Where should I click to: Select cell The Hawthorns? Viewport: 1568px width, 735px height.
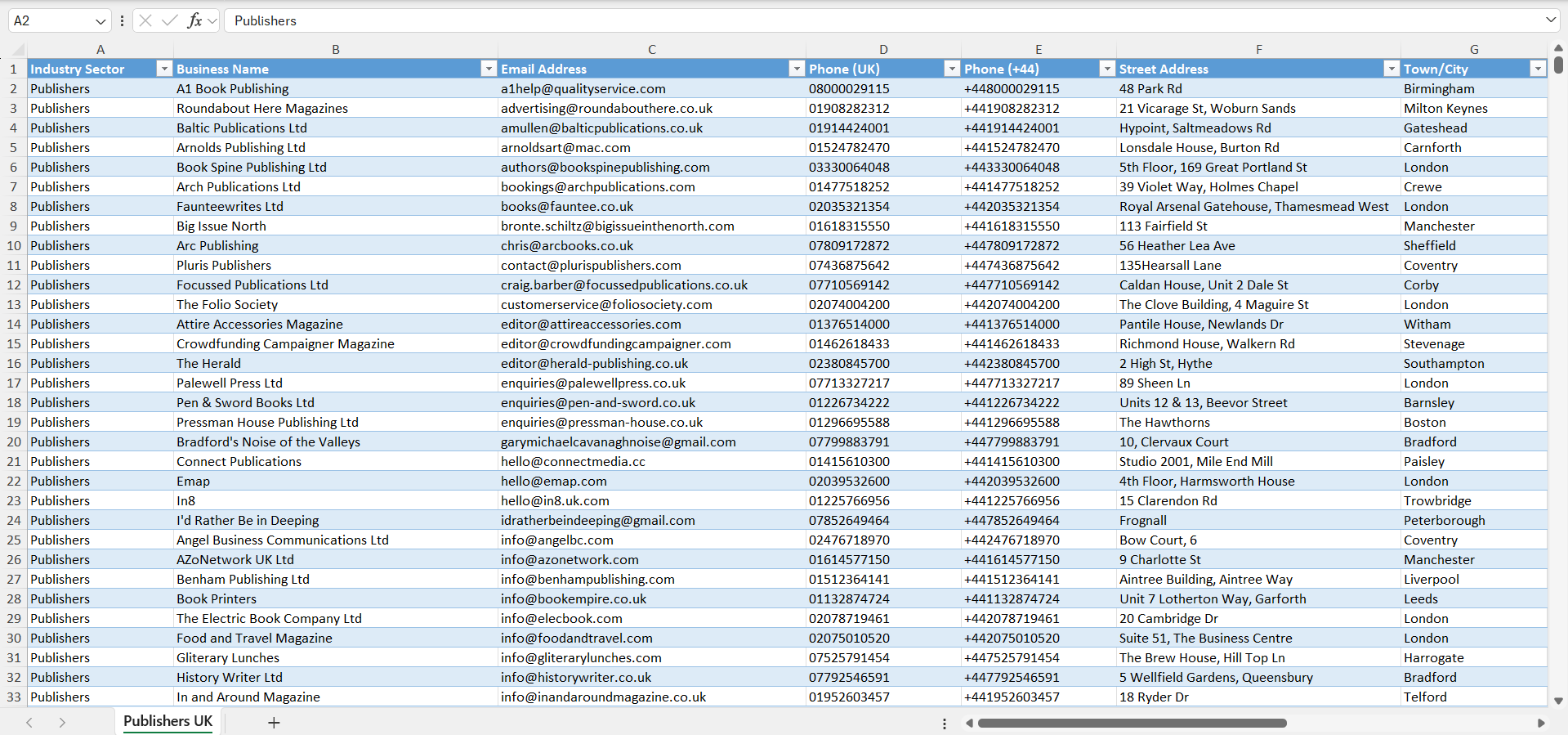pos(1258,422)
